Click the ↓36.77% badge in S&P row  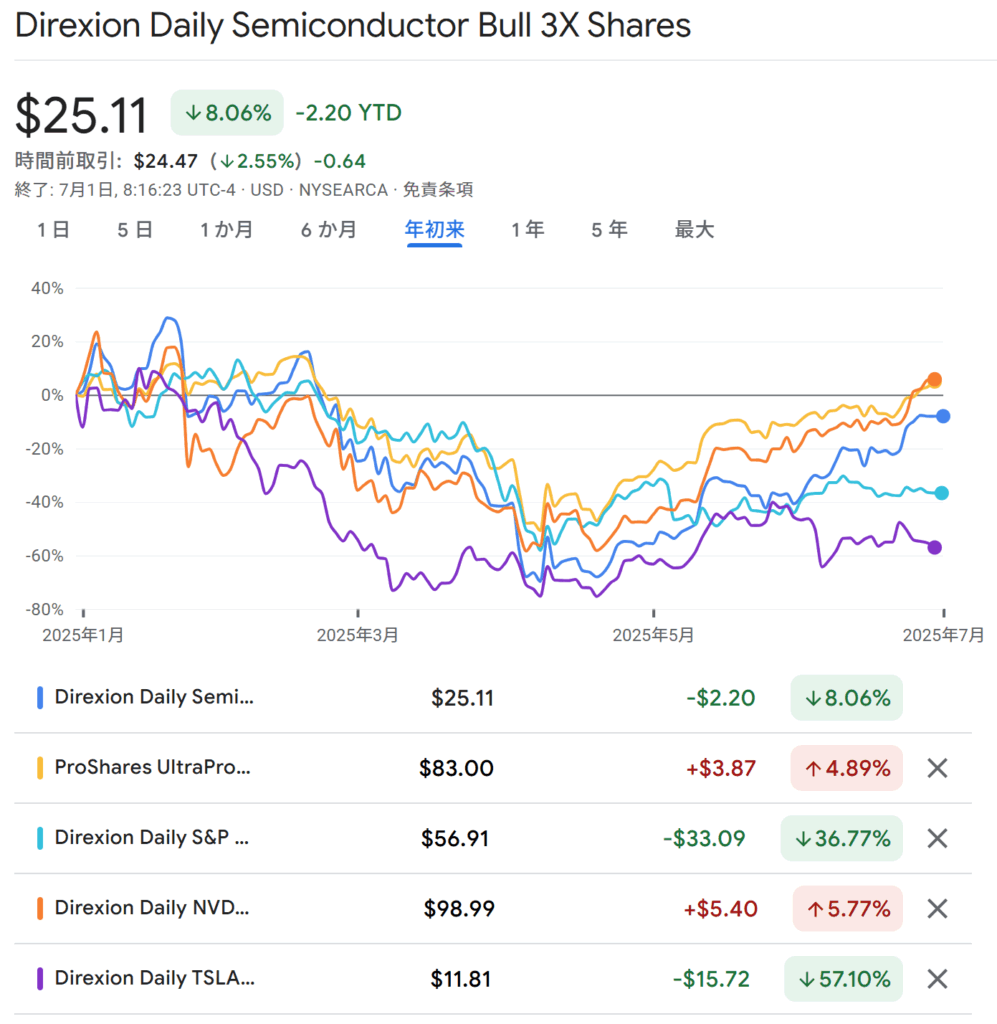pos(842,838)
